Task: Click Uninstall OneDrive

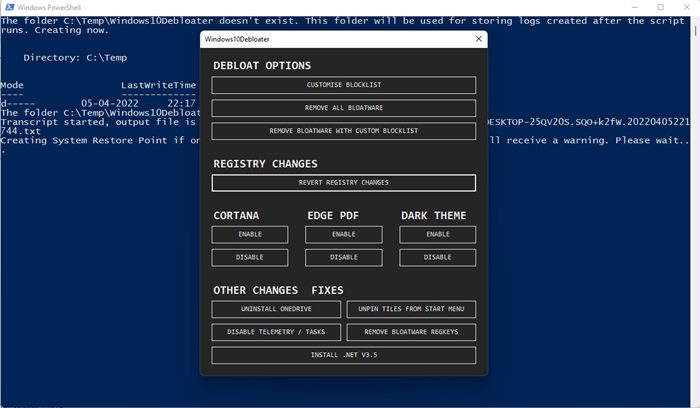Action: (x=276, y=309)
